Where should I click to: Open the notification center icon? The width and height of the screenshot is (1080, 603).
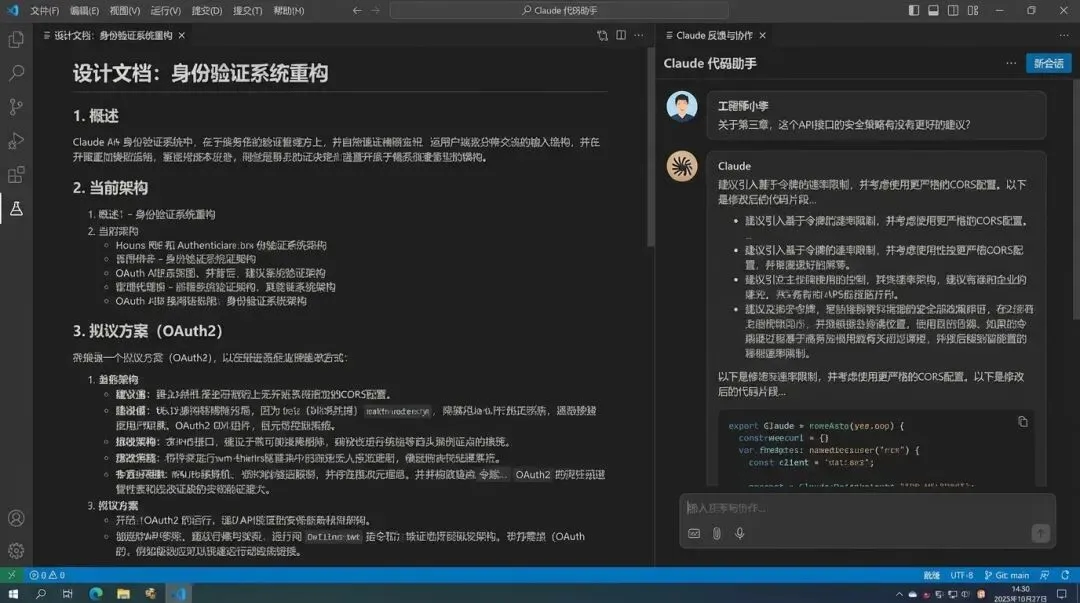[1062, 593]
